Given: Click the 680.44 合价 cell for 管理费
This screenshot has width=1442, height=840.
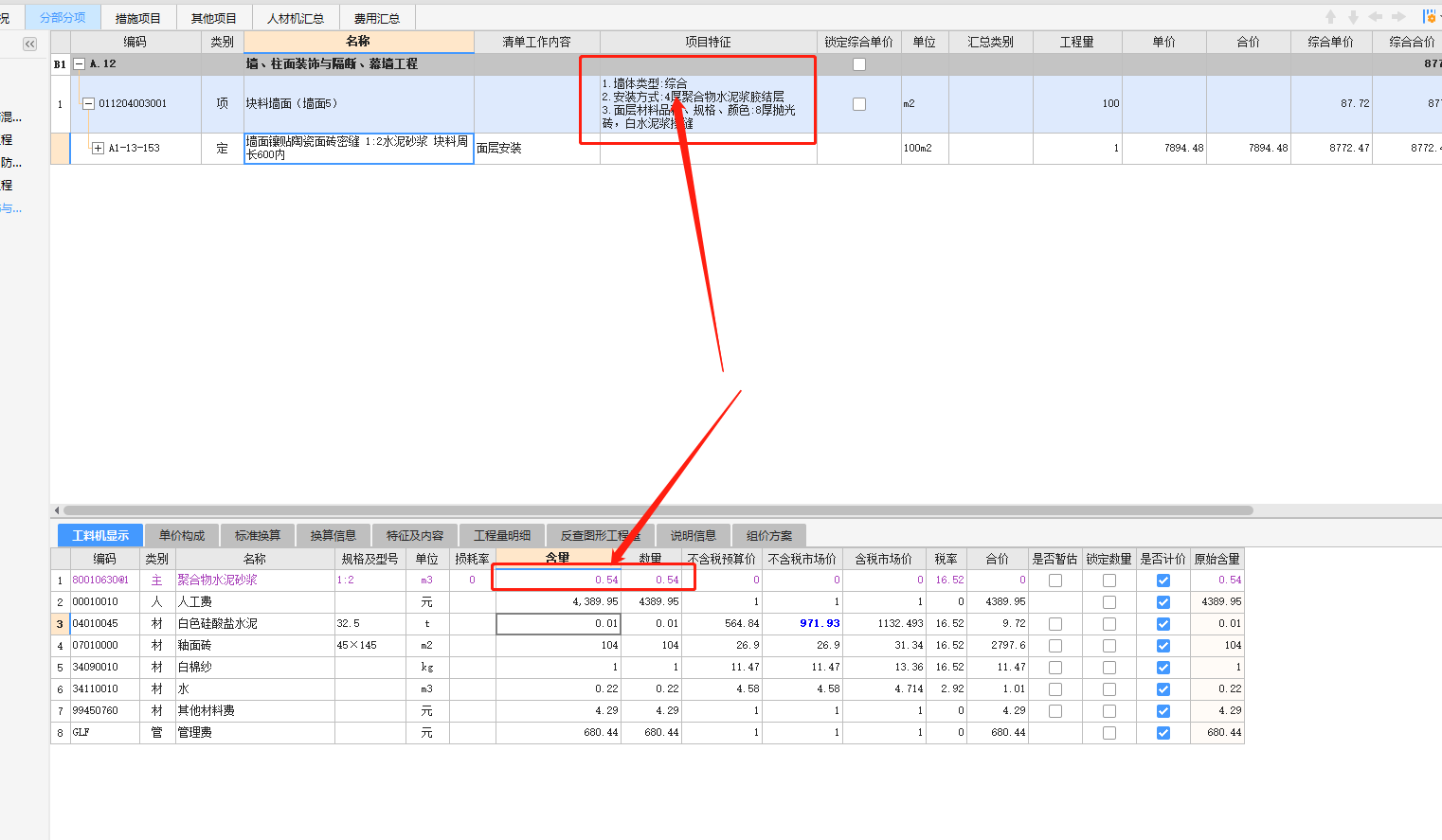Looking at the screenshot, I should pos(998,733).
